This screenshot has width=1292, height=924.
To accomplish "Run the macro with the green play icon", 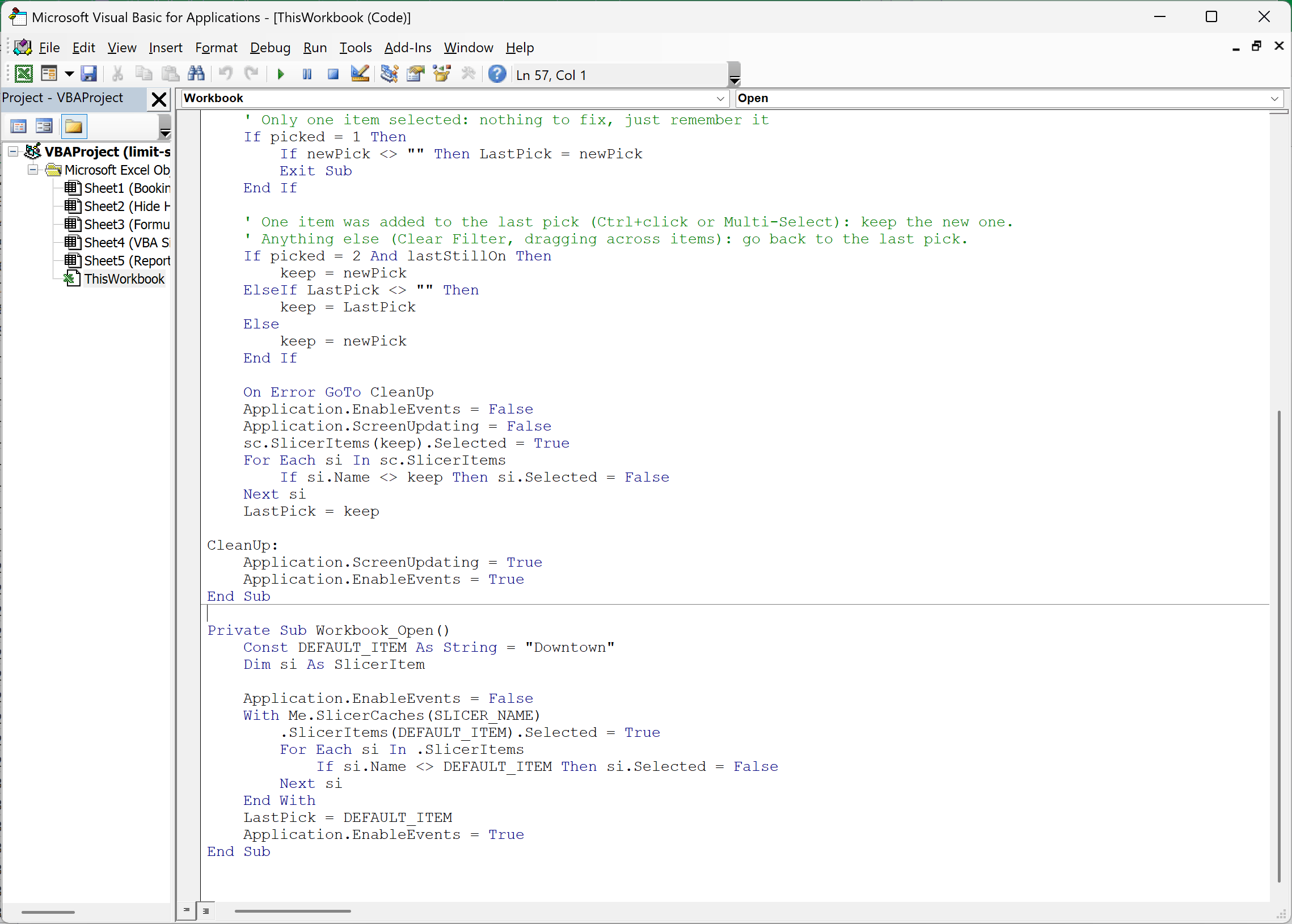I will (281, 74).
